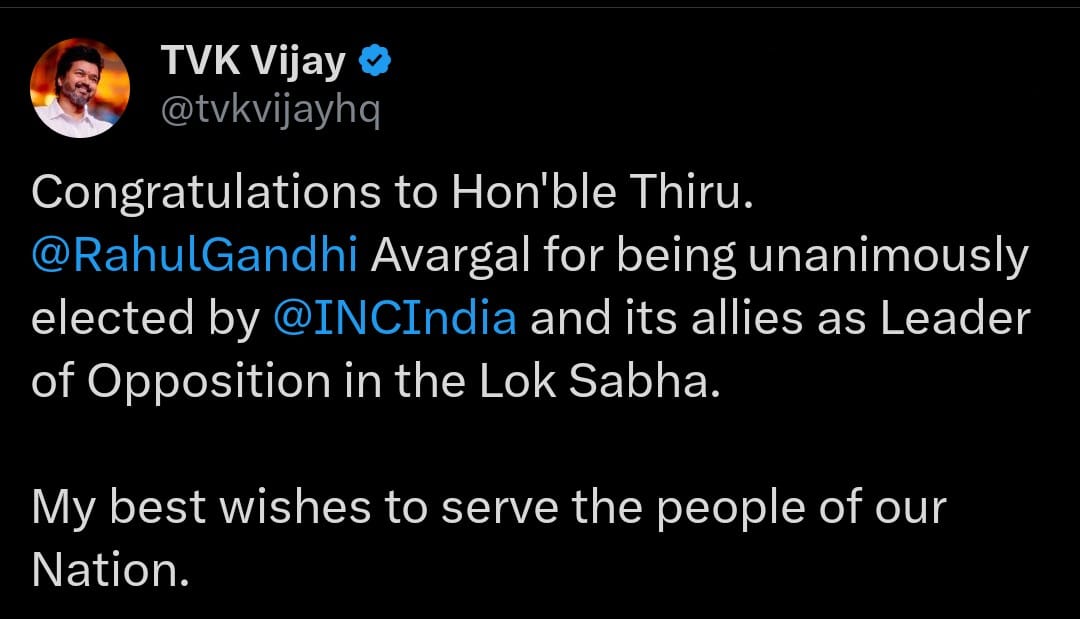Screen dimensions: 1080x619
Task: Click the My best wishes text
Action: 201,508
